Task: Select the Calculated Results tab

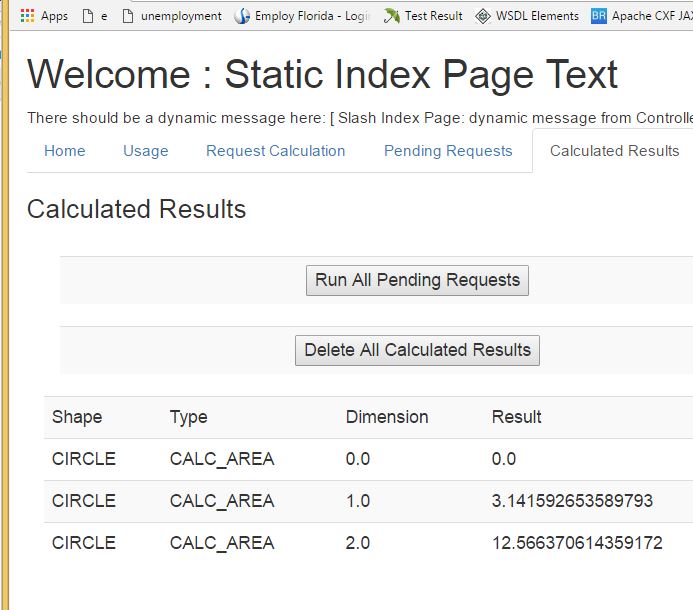Action: click(614, 151)
